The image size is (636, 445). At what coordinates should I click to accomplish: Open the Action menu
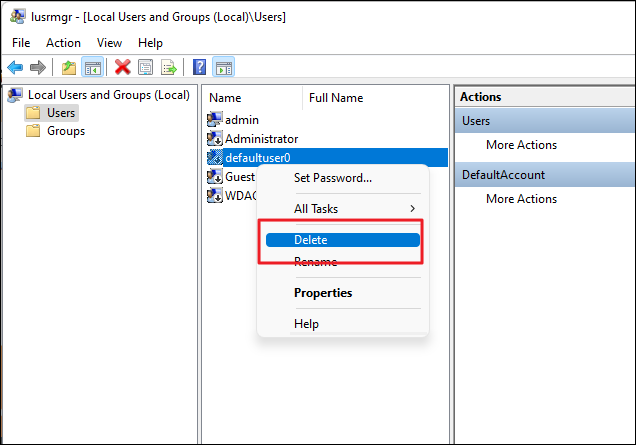[63, 43]
